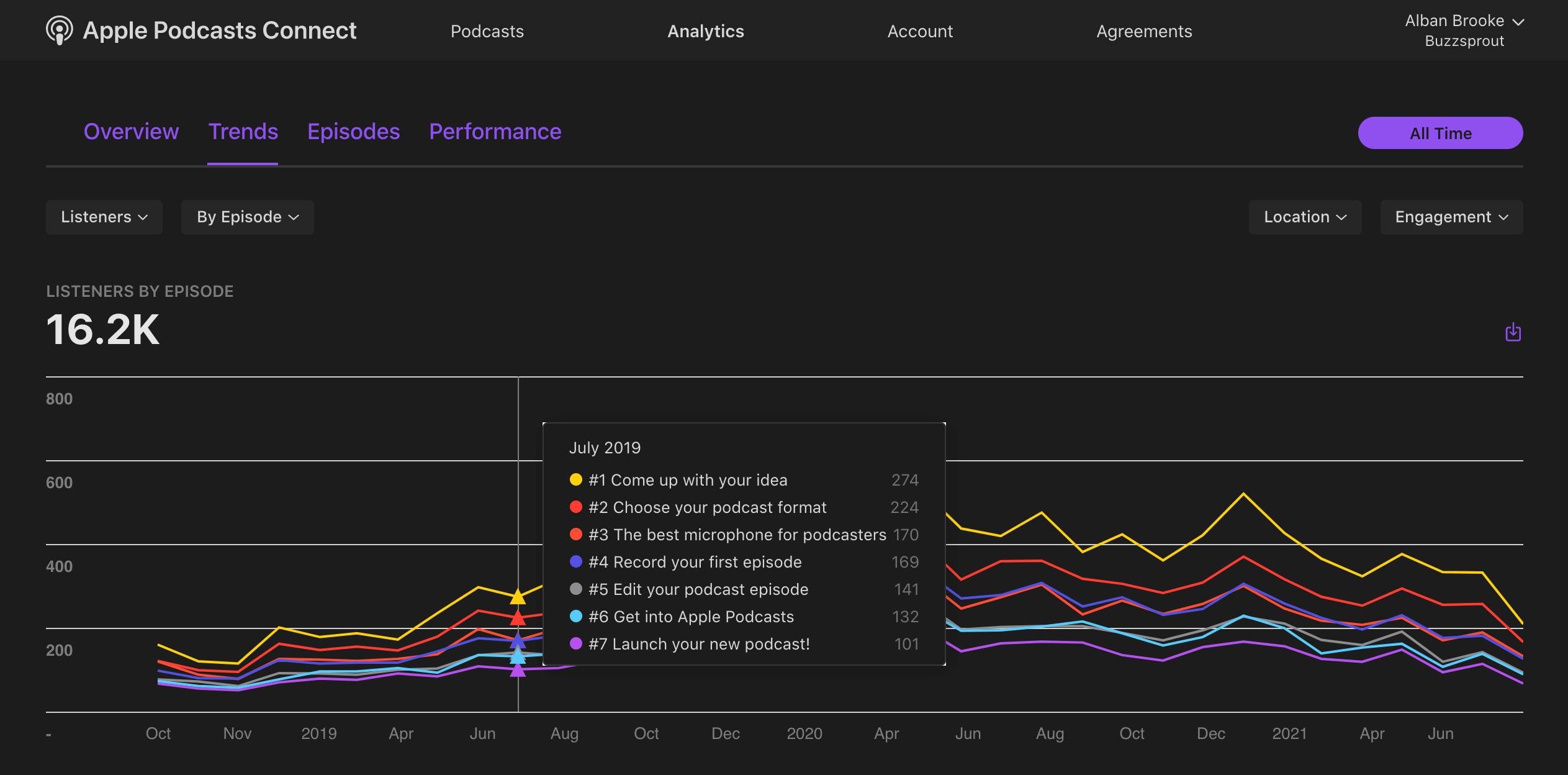Screen dimensions: 1568x775
Task: Click the All Time date range button
Action: [1440, 132]
